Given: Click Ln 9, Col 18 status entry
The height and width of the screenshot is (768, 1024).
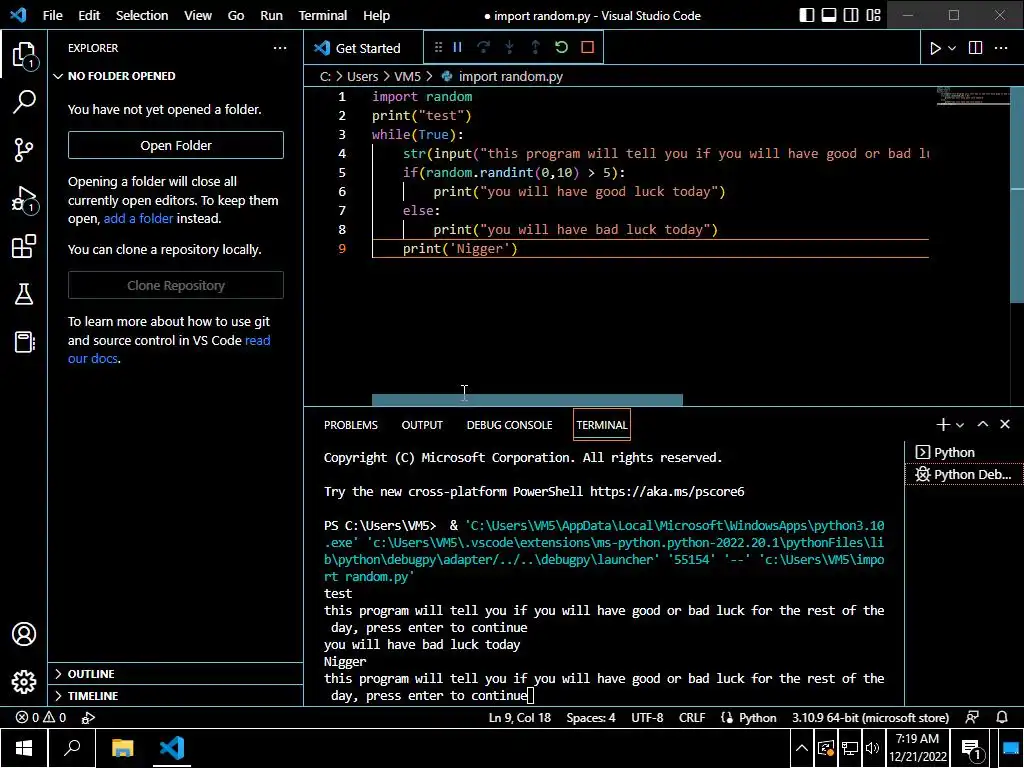Looking at the screenshot, I should (x=519, y=717).
